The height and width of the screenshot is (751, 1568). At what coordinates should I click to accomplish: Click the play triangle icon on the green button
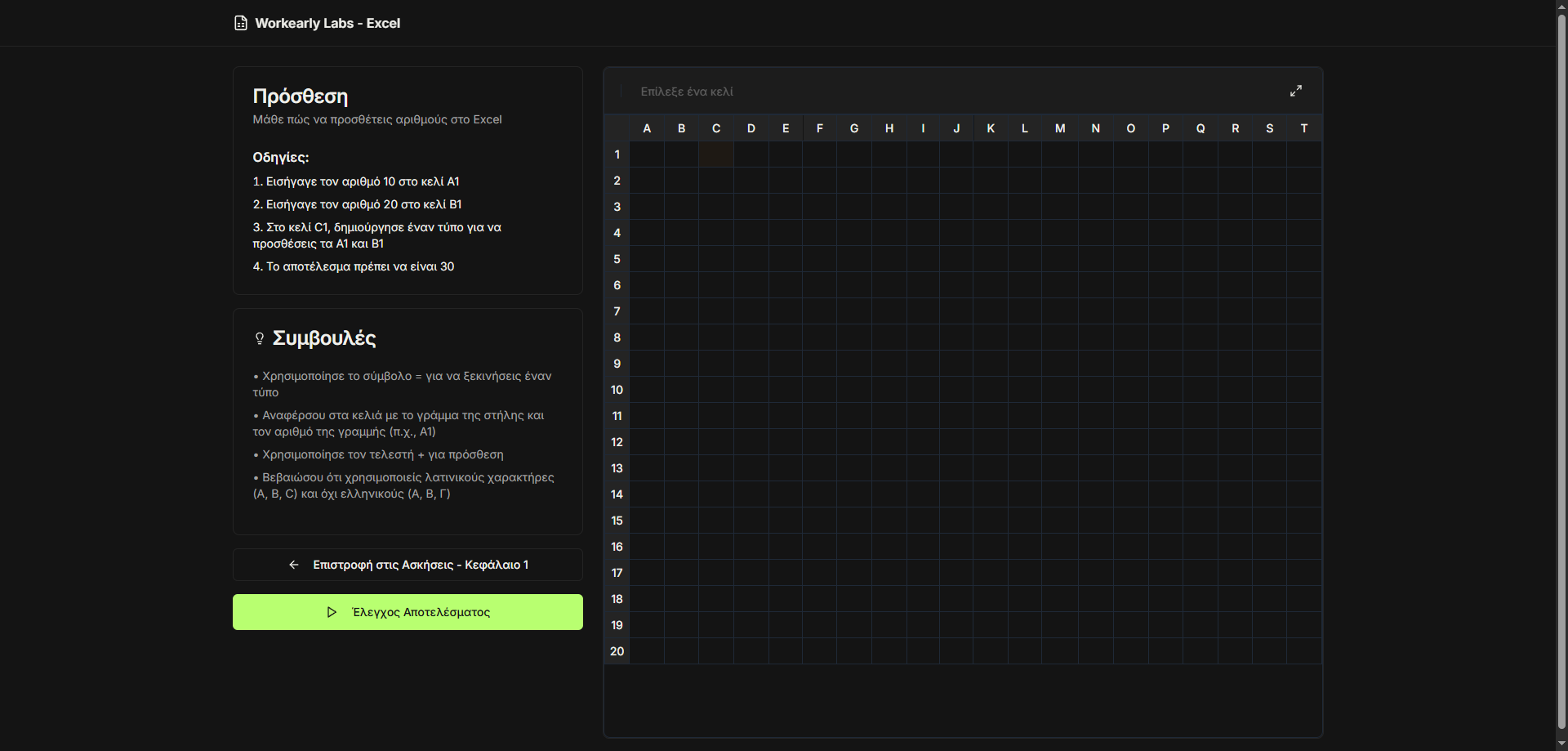tap(332, 612)
